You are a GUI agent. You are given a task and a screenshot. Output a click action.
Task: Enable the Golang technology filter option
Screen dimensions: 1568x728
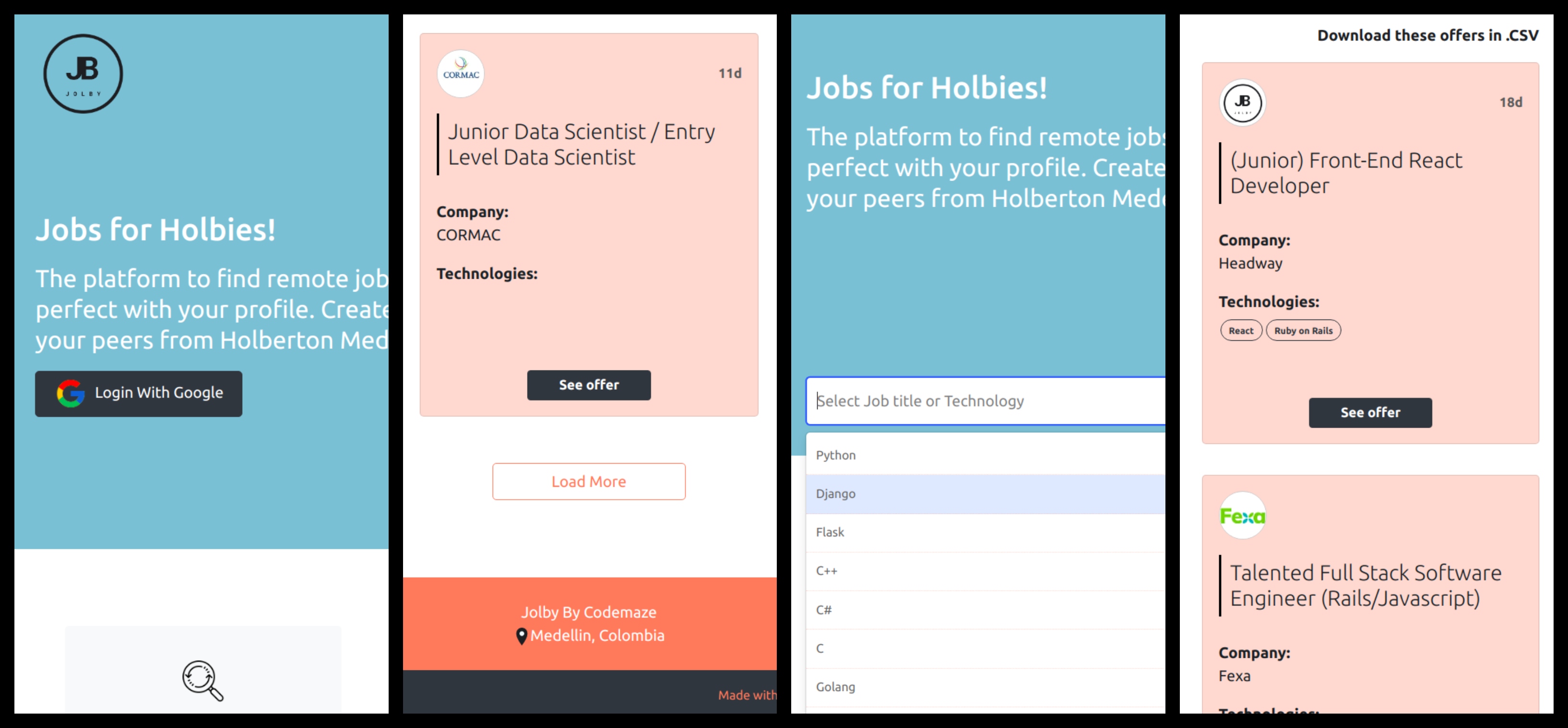tap(838, 686)
